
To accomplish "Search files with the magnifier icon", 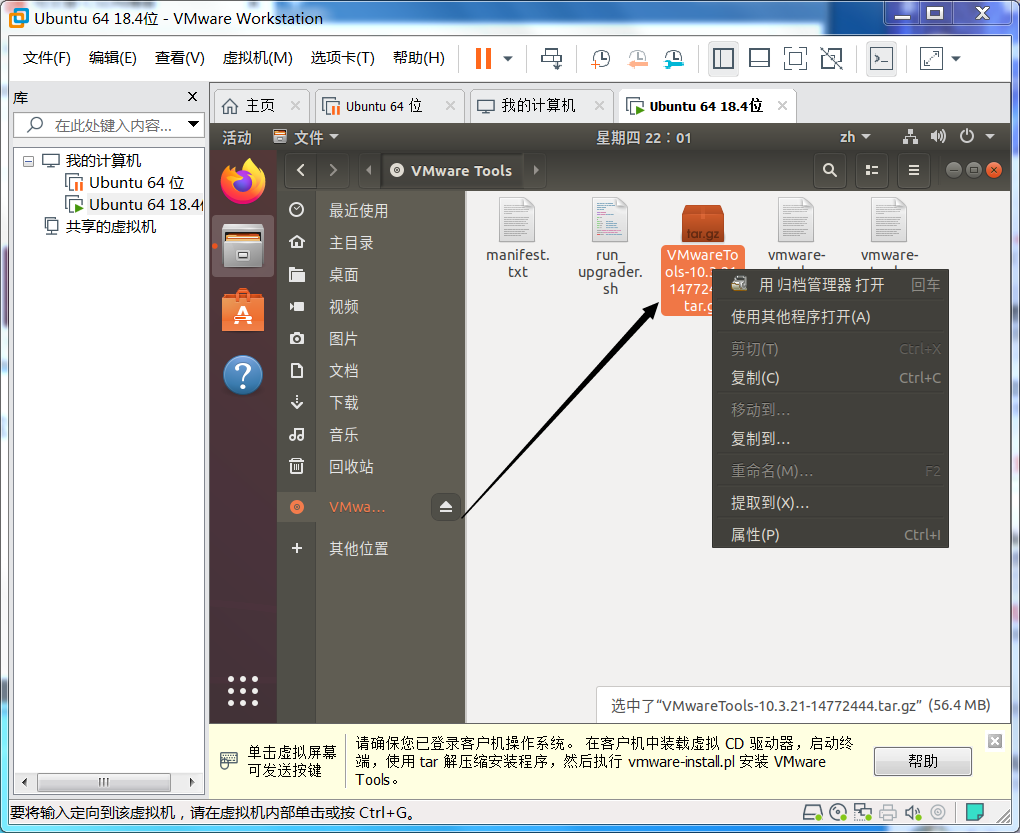I will pos(829,170).
